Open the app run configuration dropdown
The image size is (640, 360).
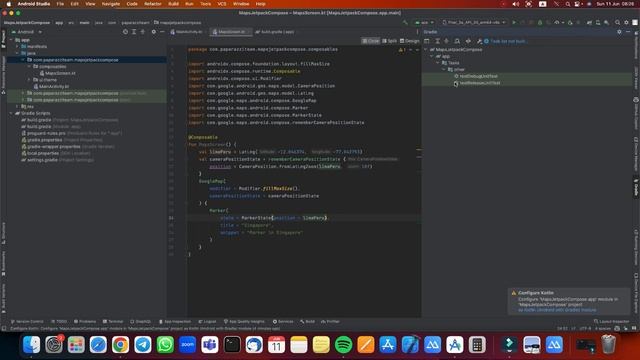[424, 22]
